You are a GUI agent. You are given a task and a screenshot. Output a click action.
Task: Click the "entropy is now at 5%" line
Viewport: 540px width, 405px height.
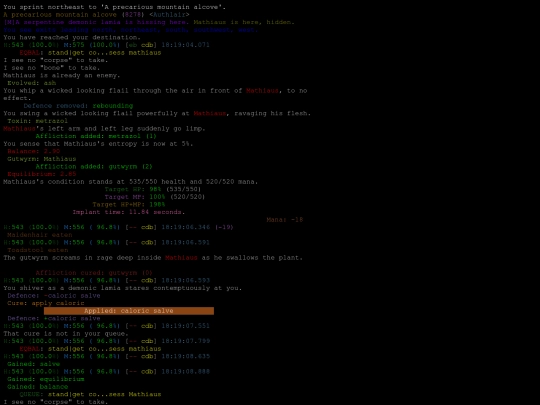pos(98,144)
